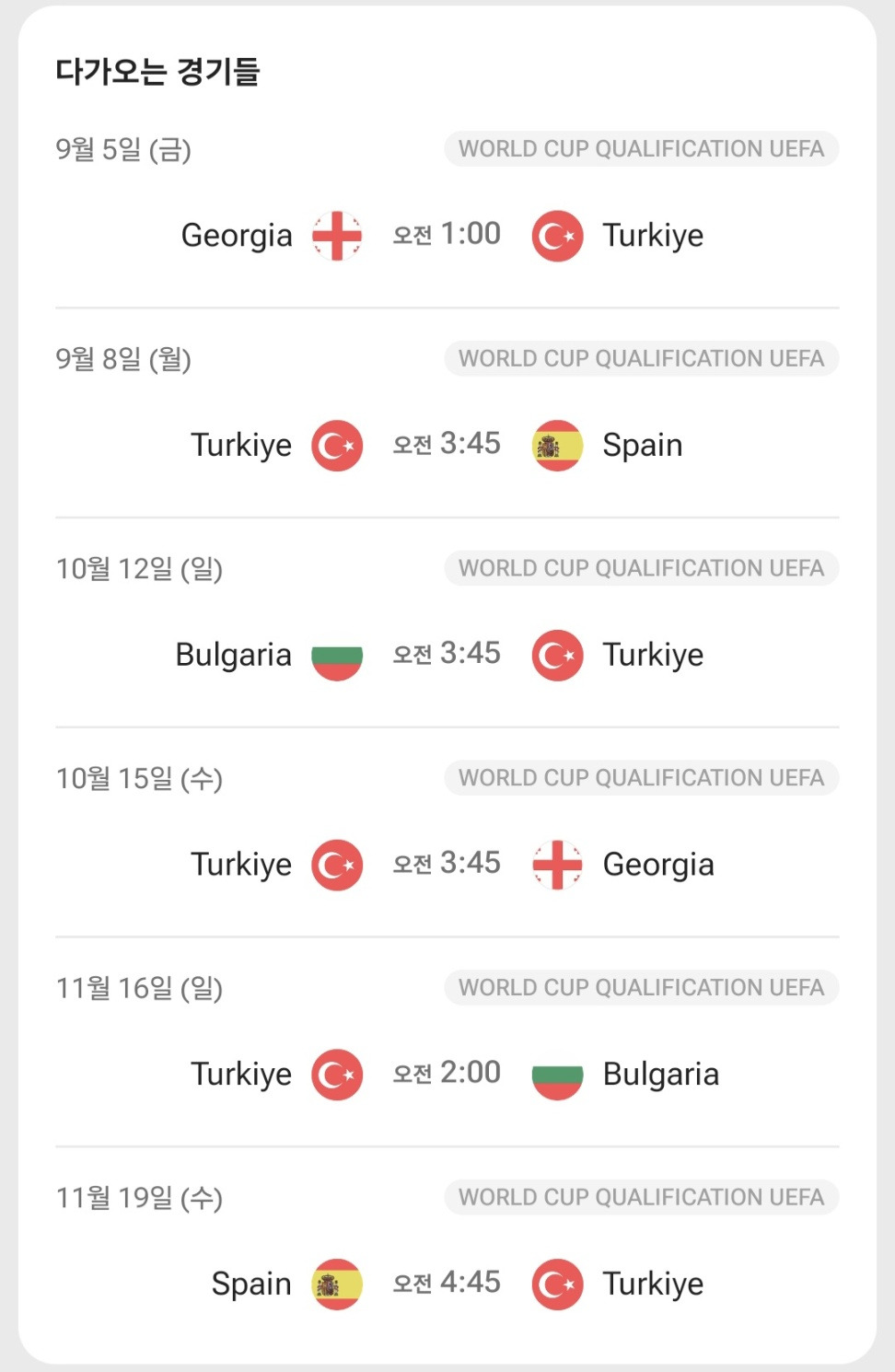Open World Cup Qualification tag for 10월 12일
Screen dimensions: 895x1372
[642, 568]
